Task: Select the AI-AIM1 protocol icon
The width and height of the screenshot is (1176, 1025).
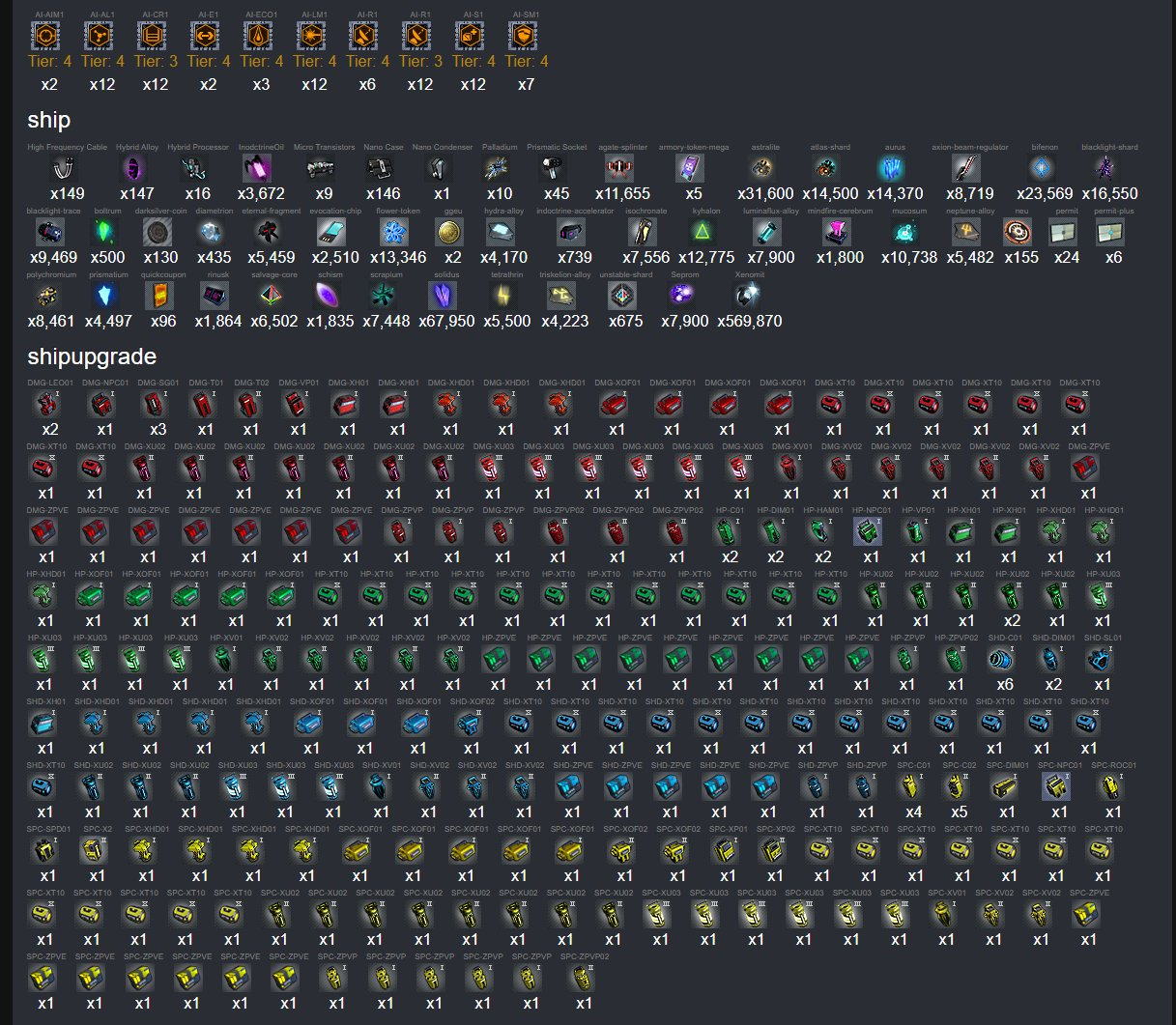Action: [x=46, y=37]
